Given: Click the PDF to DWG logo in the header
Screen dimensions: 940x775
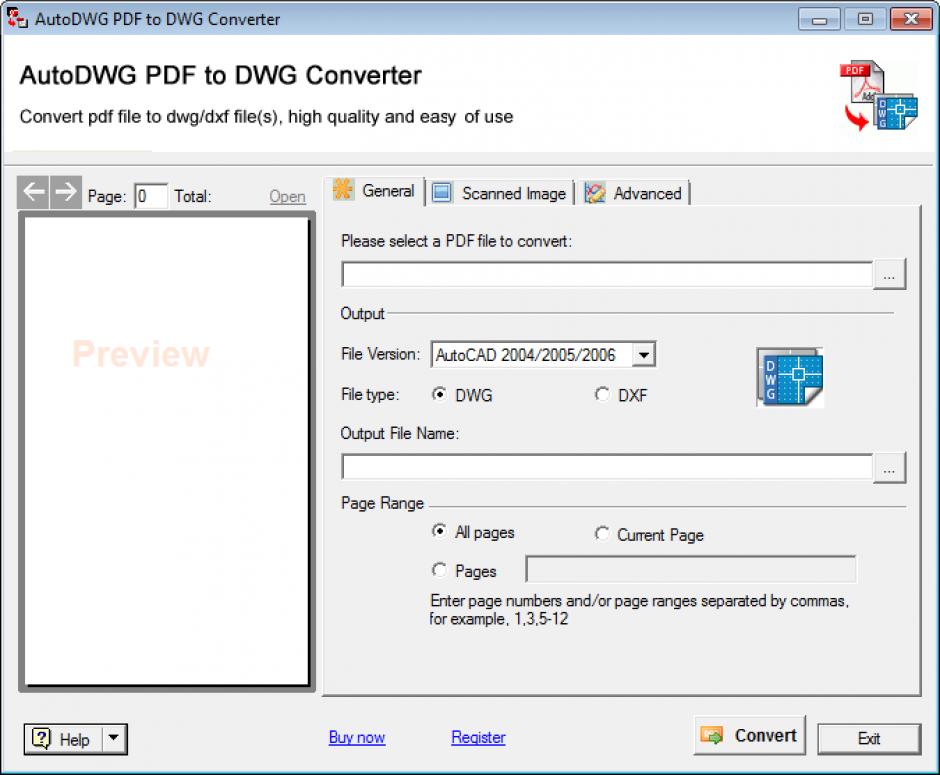Looking at the screenshot, I should tap(878, 95).
